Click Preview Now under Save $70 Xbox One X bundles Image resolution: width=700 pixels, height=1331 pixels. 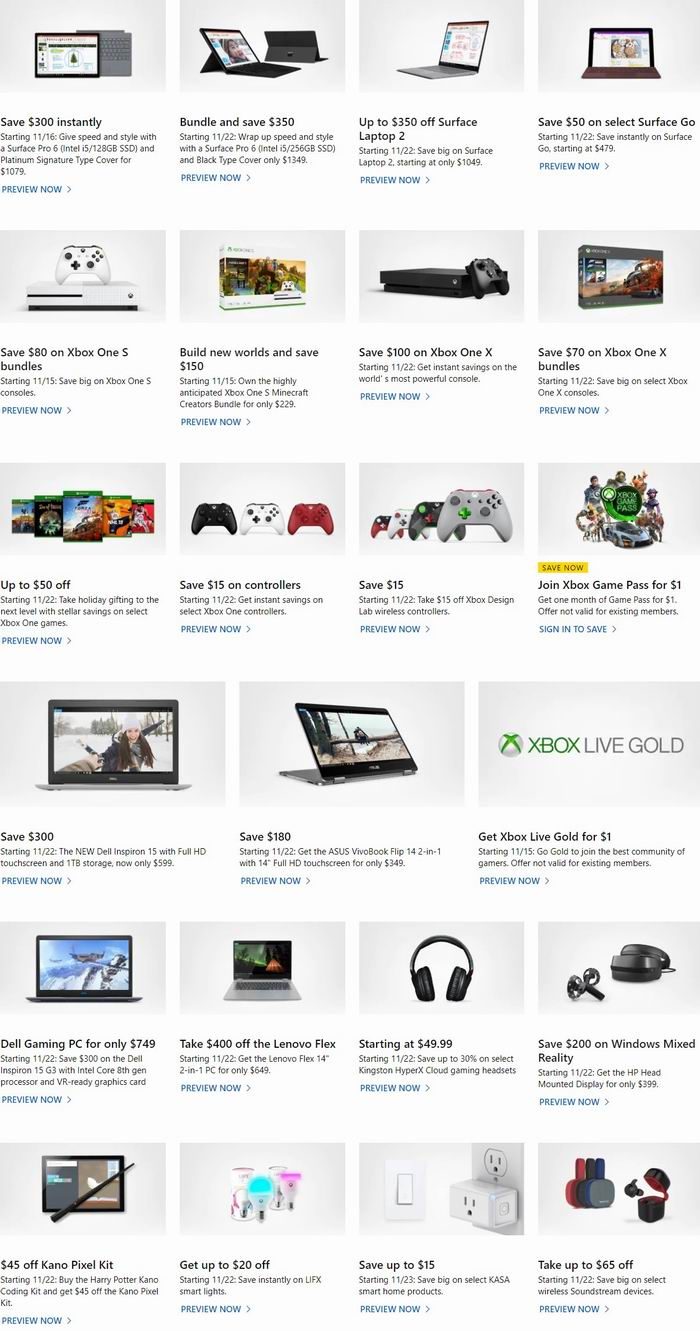575,410
